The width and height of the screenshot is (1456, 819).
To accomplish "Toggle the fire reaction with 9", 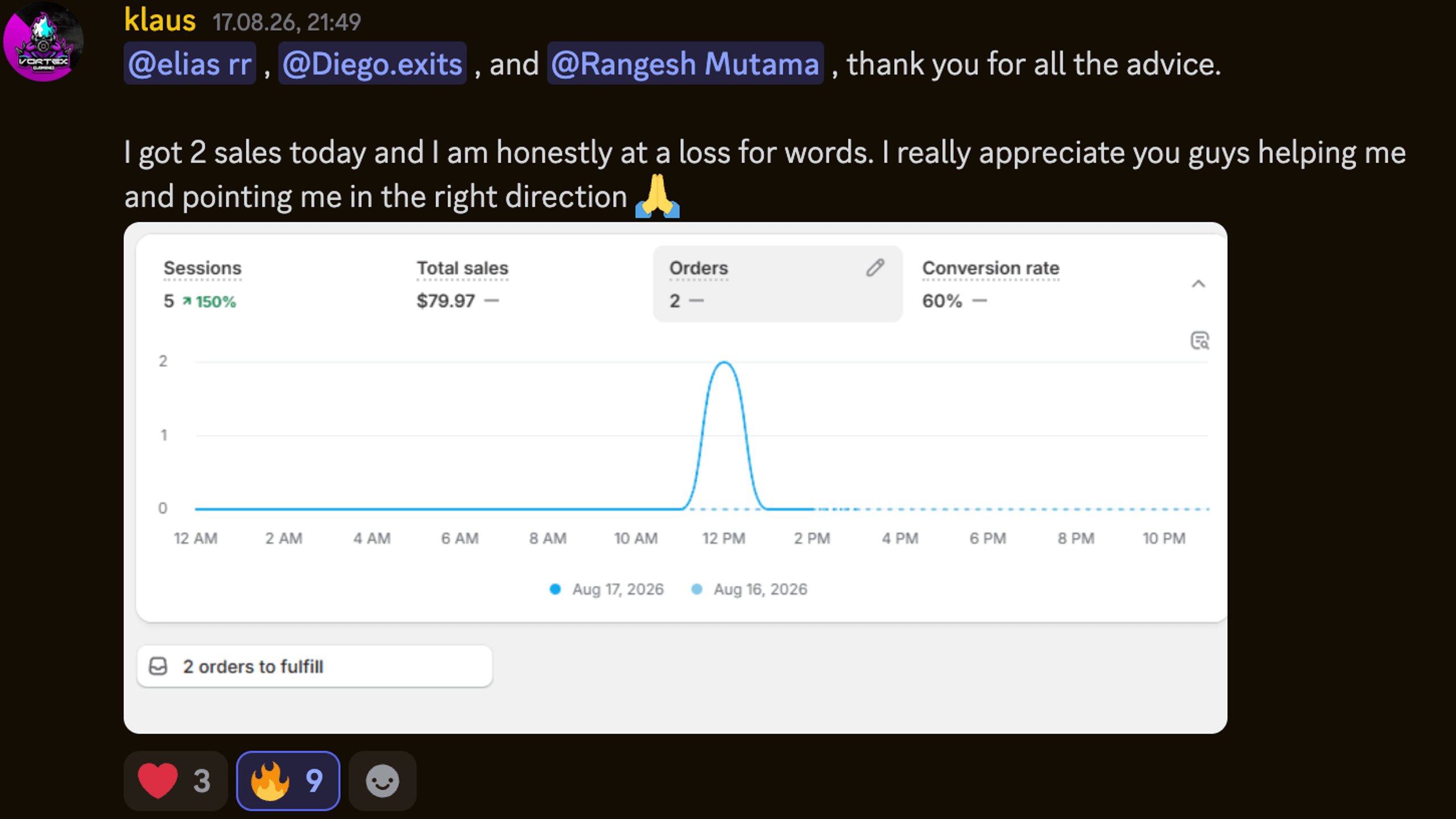I will pyautogui.click(x=288, y=780).
